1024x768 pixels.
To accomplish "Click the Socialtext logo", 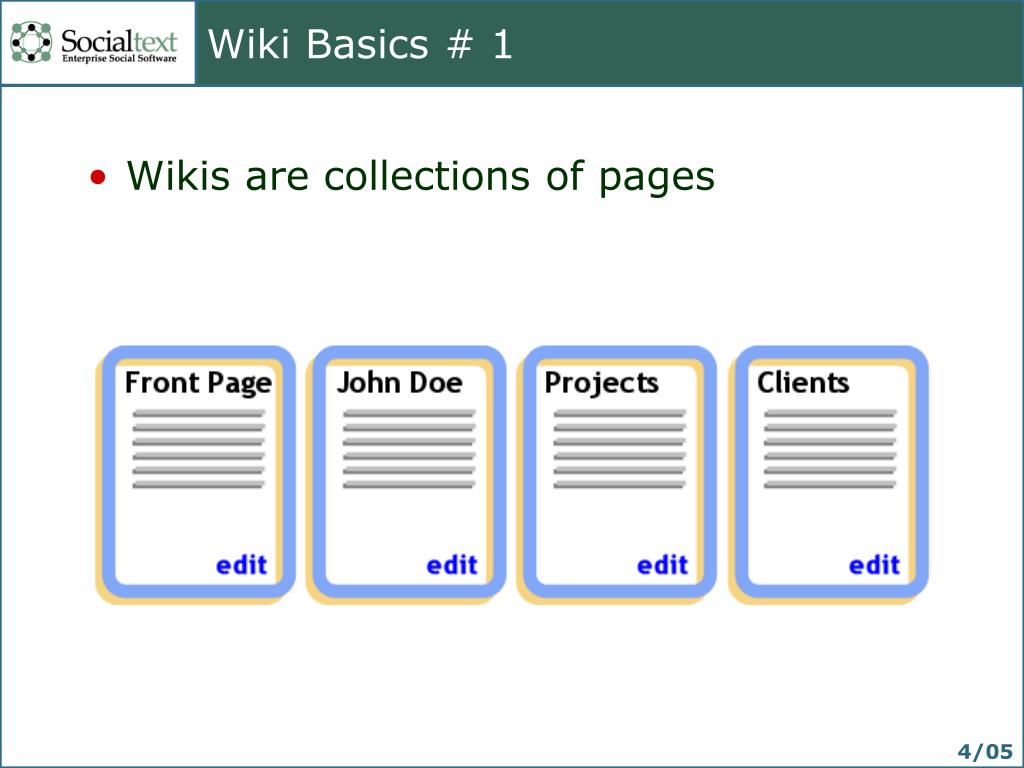I will point(94,42).
